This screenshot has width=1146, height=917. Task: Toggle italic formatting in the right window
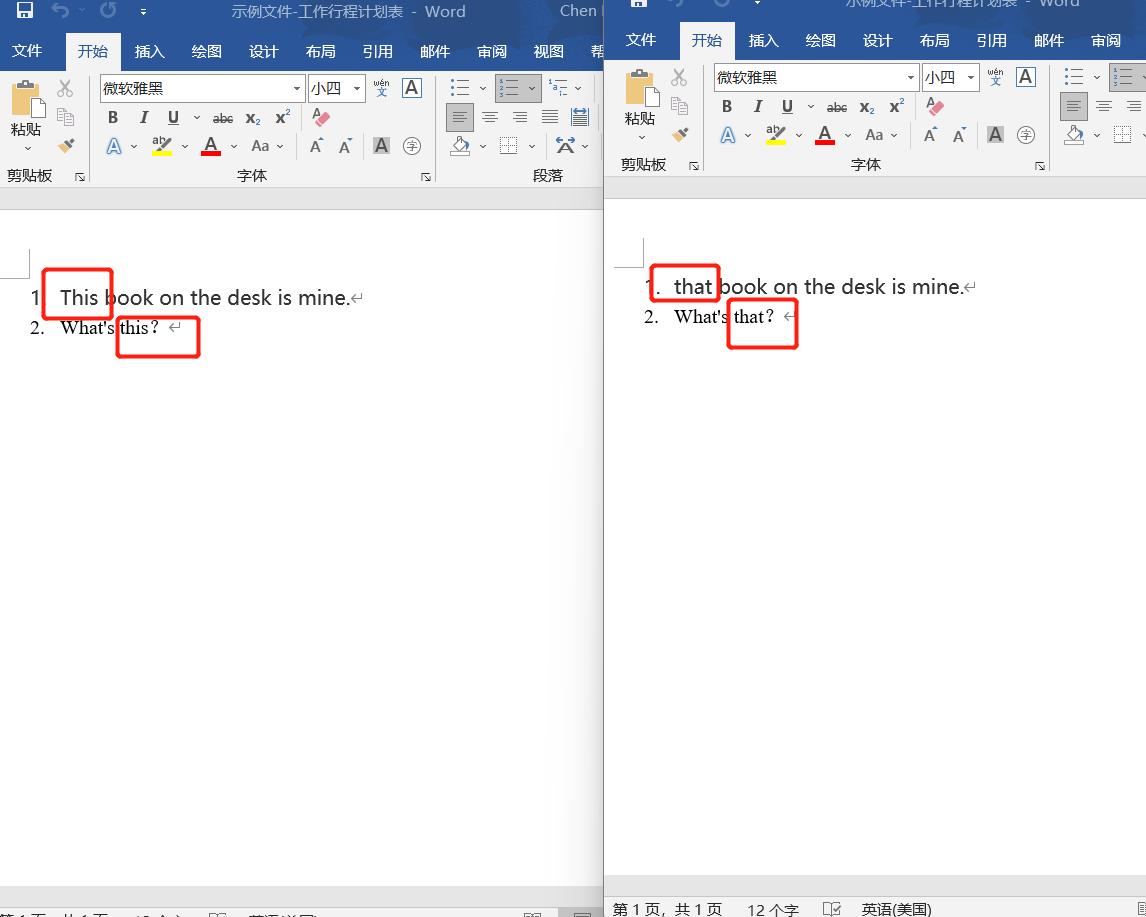coord(757,107)
